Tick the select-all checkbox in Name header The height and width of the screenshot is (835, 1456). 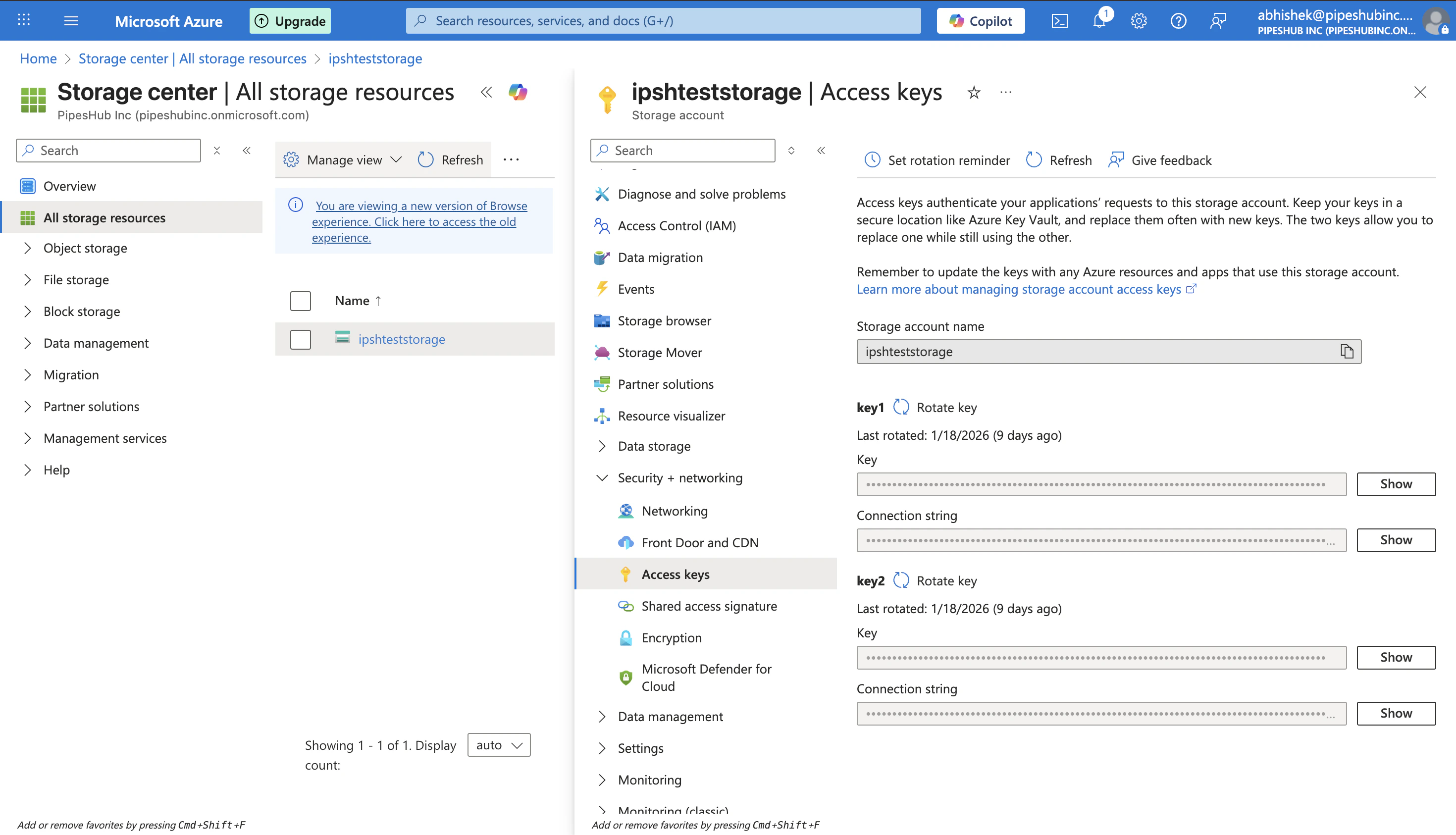tap(301, 301)
